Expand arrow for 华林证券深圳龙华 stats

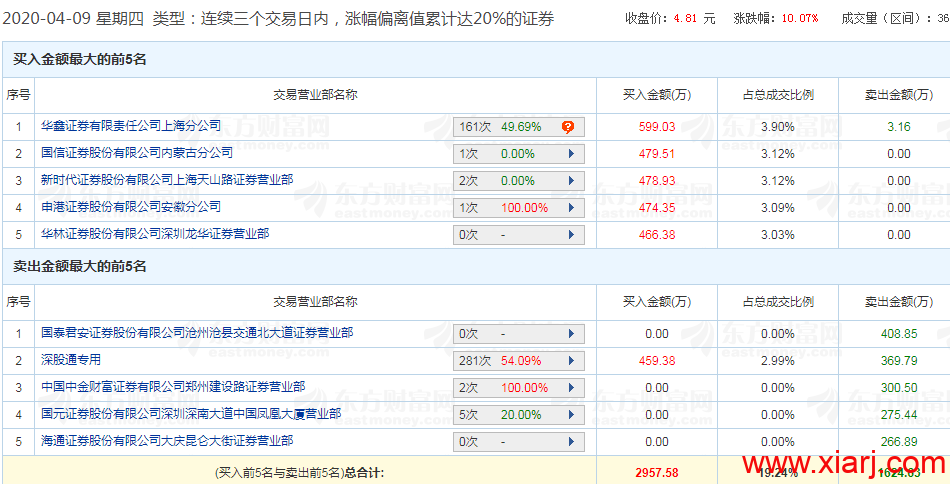tap(571, 234)
